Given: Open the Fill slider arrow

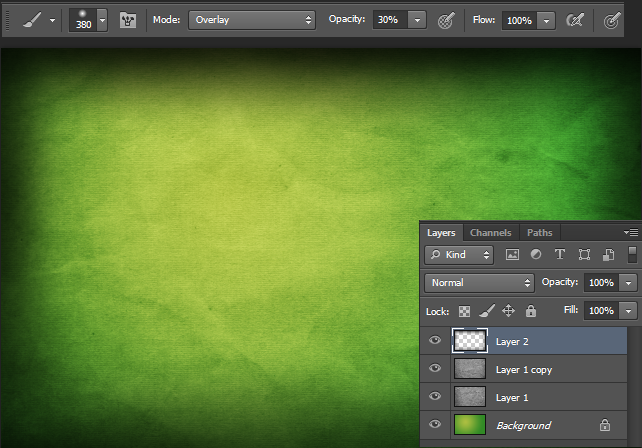Looking at the screenshot, I should coord(628,311).
